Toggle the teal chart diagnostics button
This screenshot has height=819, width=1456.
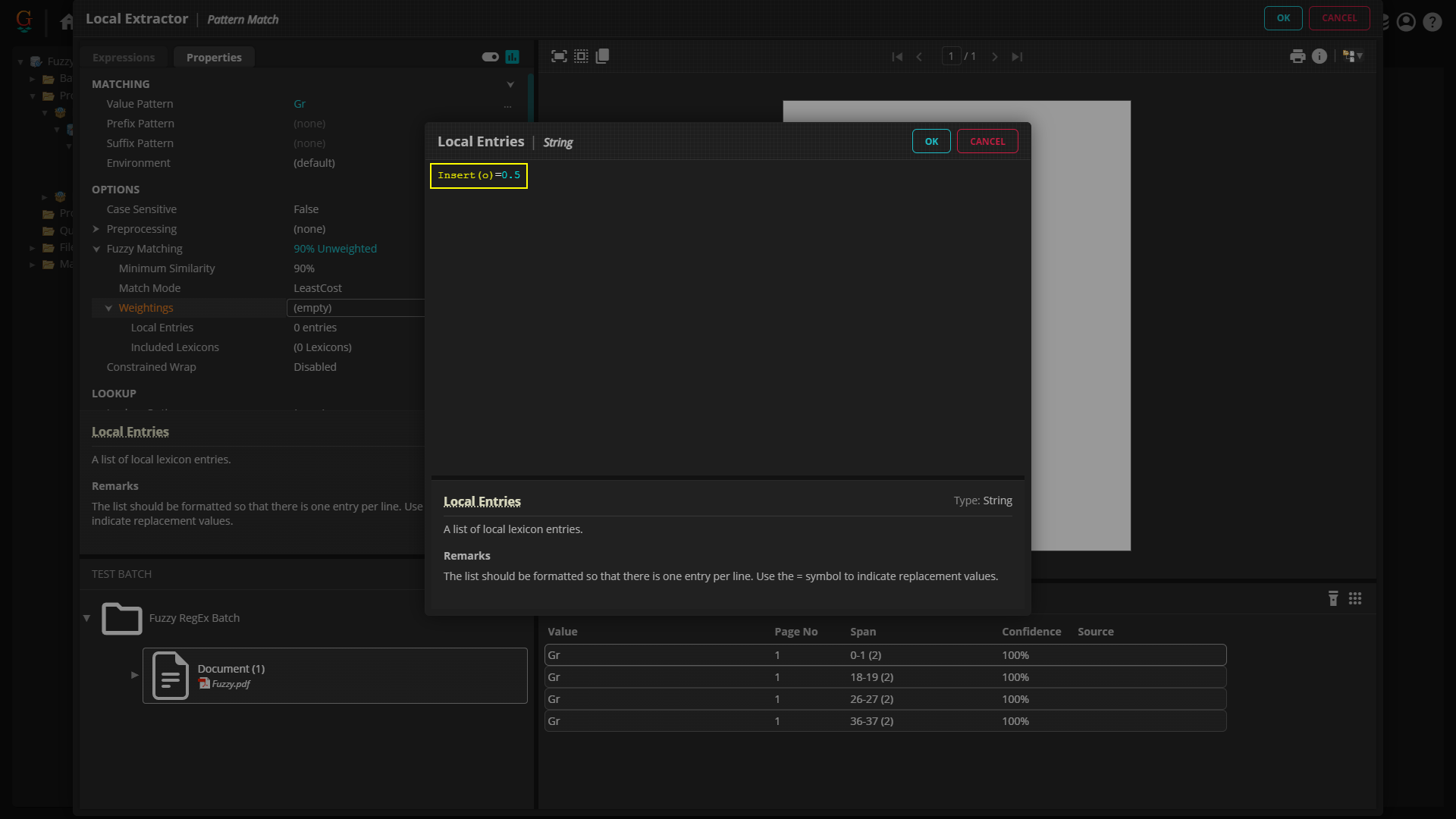[513, 57]
